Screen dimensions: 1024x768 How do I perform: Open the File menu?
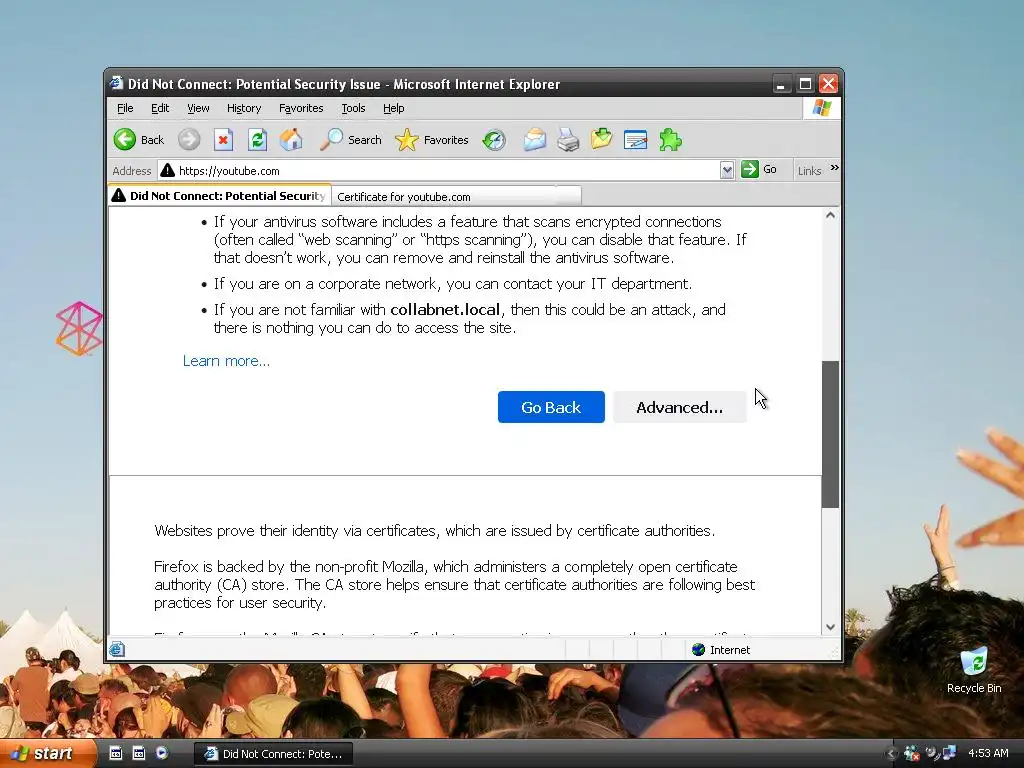tap(125, 108)
